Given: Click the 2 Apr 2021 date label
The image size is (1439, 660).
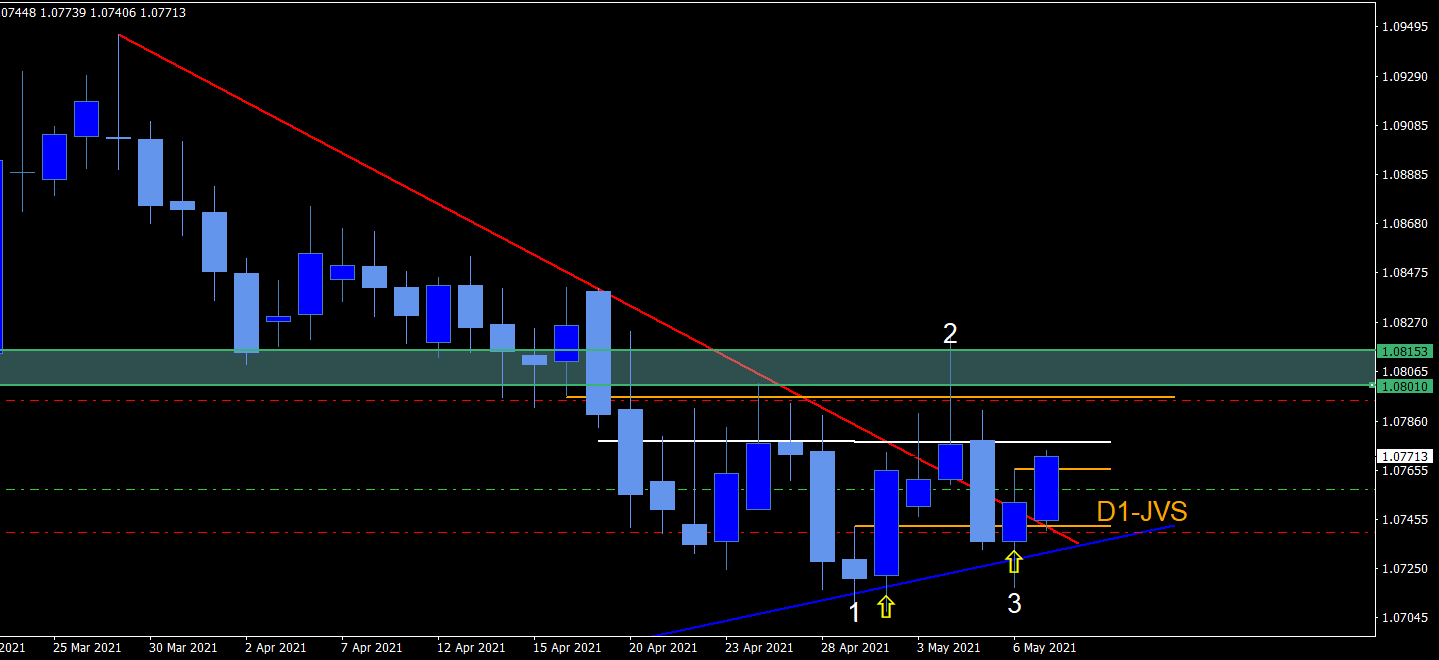Looking at the screenshot, I should pyautogui.click(x=275, y=648).
